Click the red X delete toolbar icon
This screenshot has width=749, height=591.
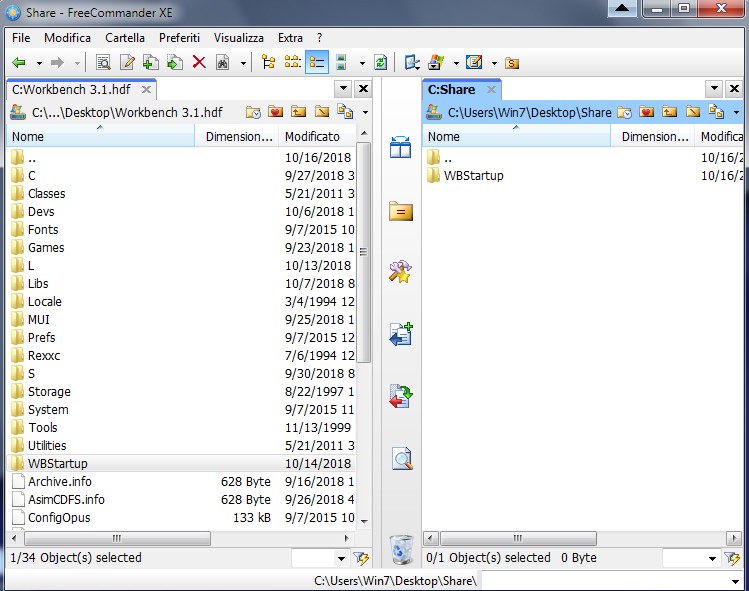(198, 63)
